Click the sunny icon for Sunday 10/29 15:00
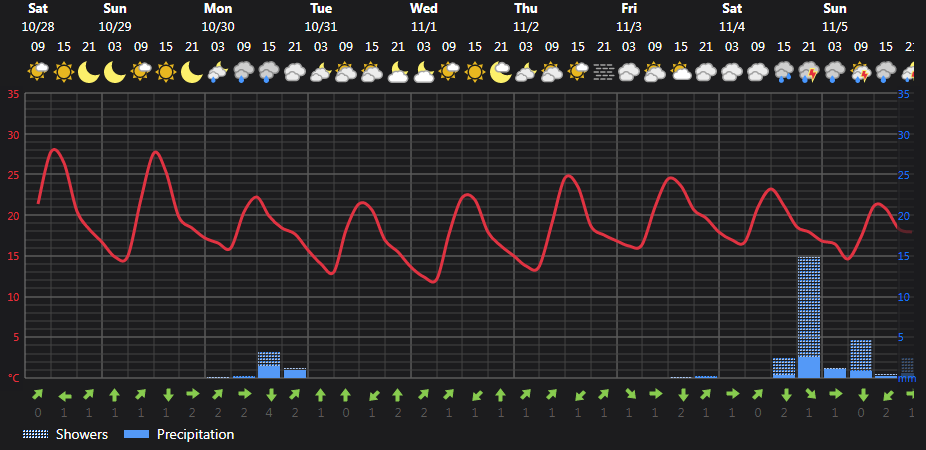 click(166, 72)
